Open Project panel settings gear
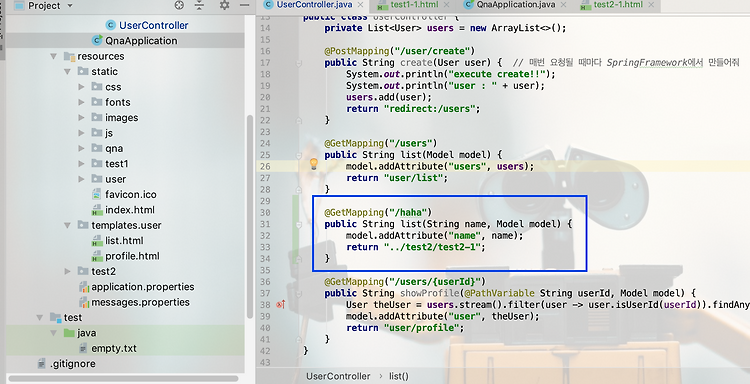750x384 pixels. point(224,5)
